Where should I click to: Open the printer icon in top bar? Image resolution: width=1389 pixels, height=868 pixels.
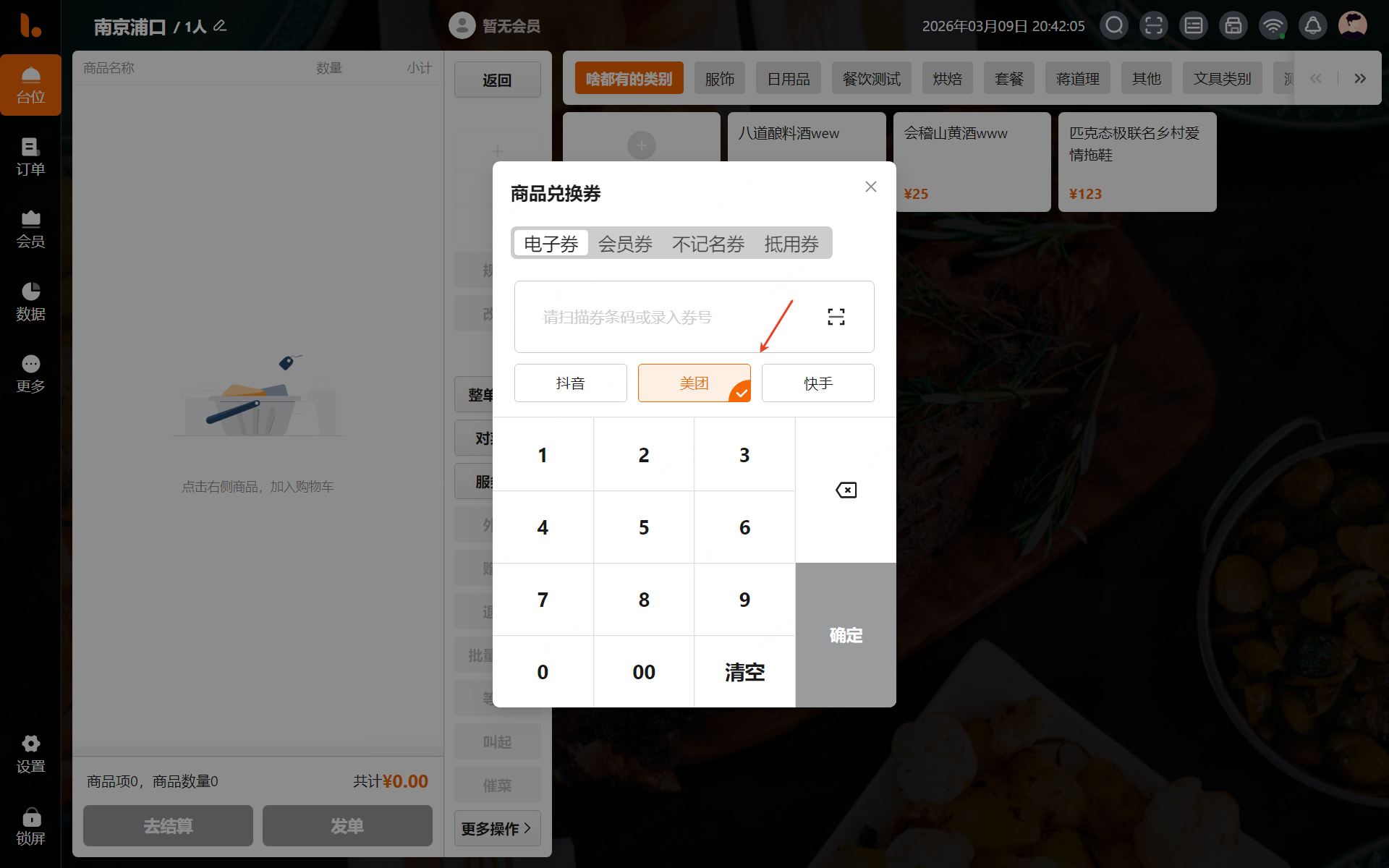click(1233, 26)
